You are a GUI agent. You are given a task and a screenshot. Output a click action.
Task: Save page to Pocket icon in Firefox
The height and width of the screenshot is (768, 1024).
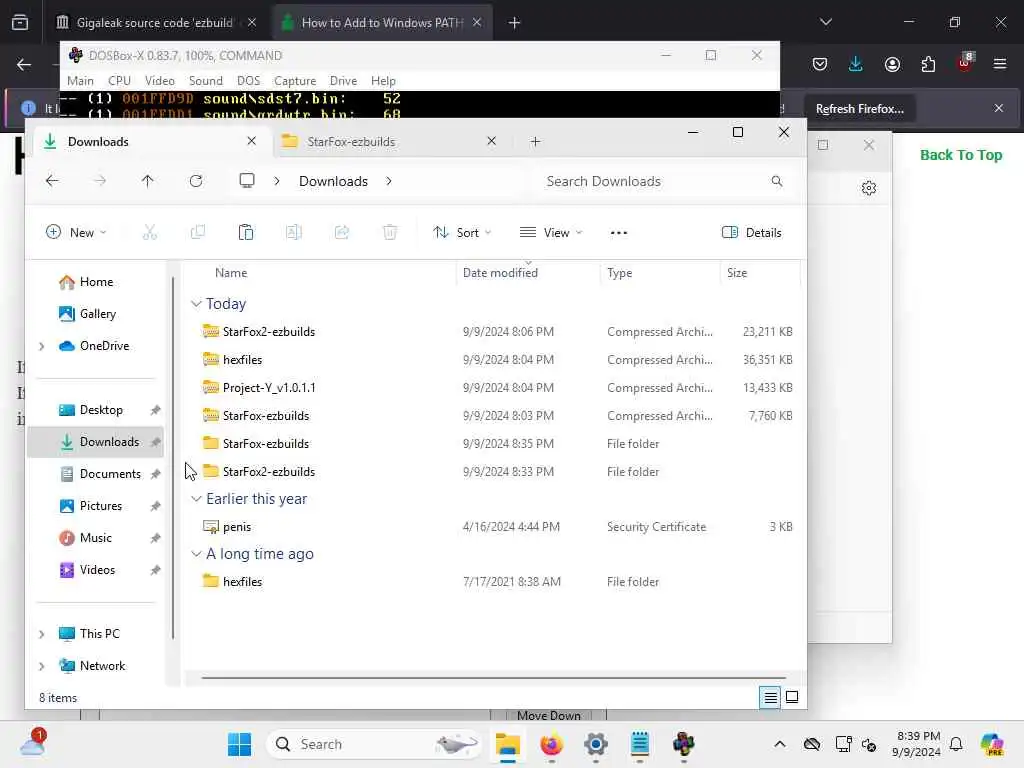[x=820, y=64]
